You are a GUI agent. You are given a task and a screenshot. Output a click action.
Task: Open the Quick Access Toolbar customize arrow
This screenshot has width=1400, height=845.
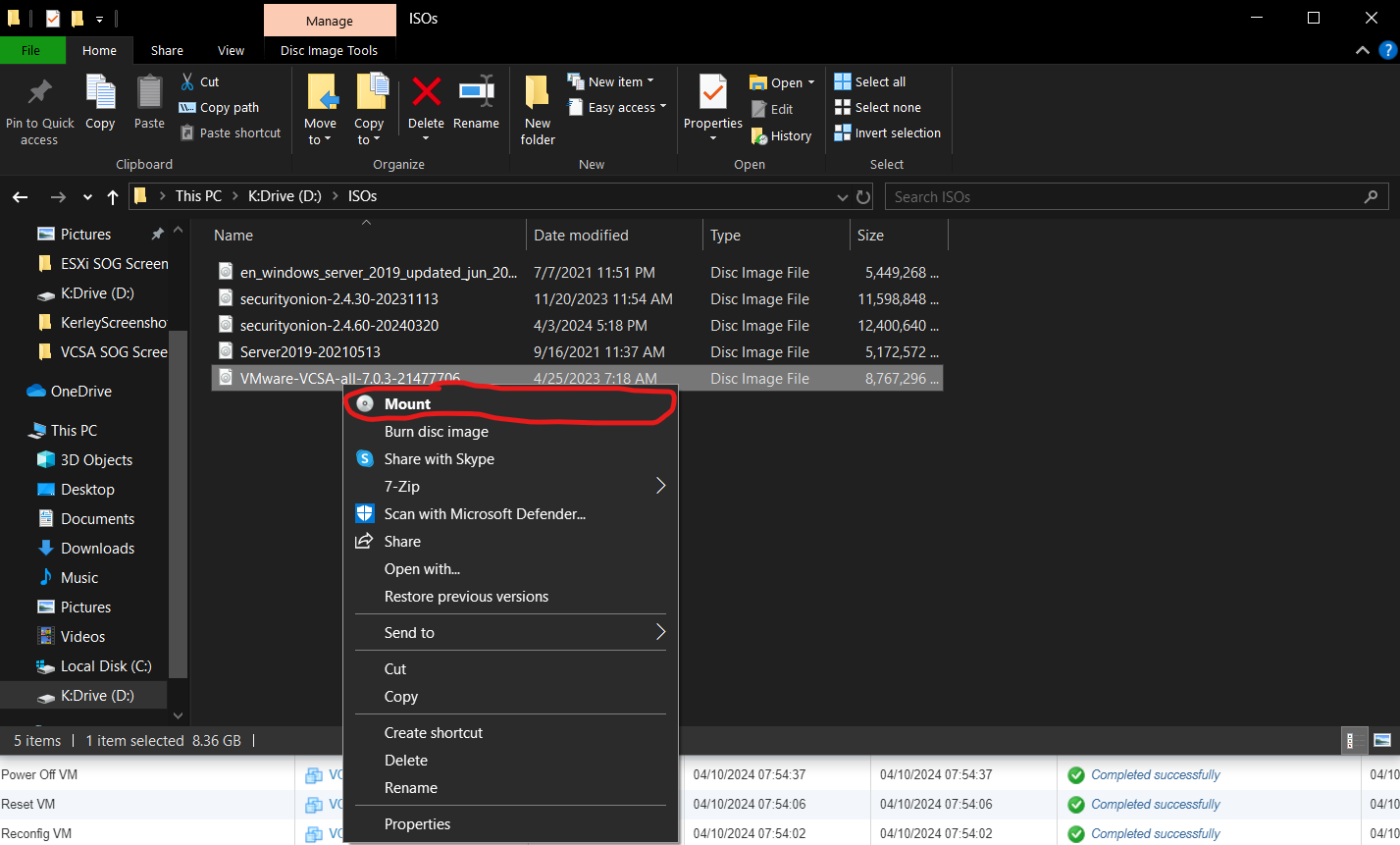point(99,19)
